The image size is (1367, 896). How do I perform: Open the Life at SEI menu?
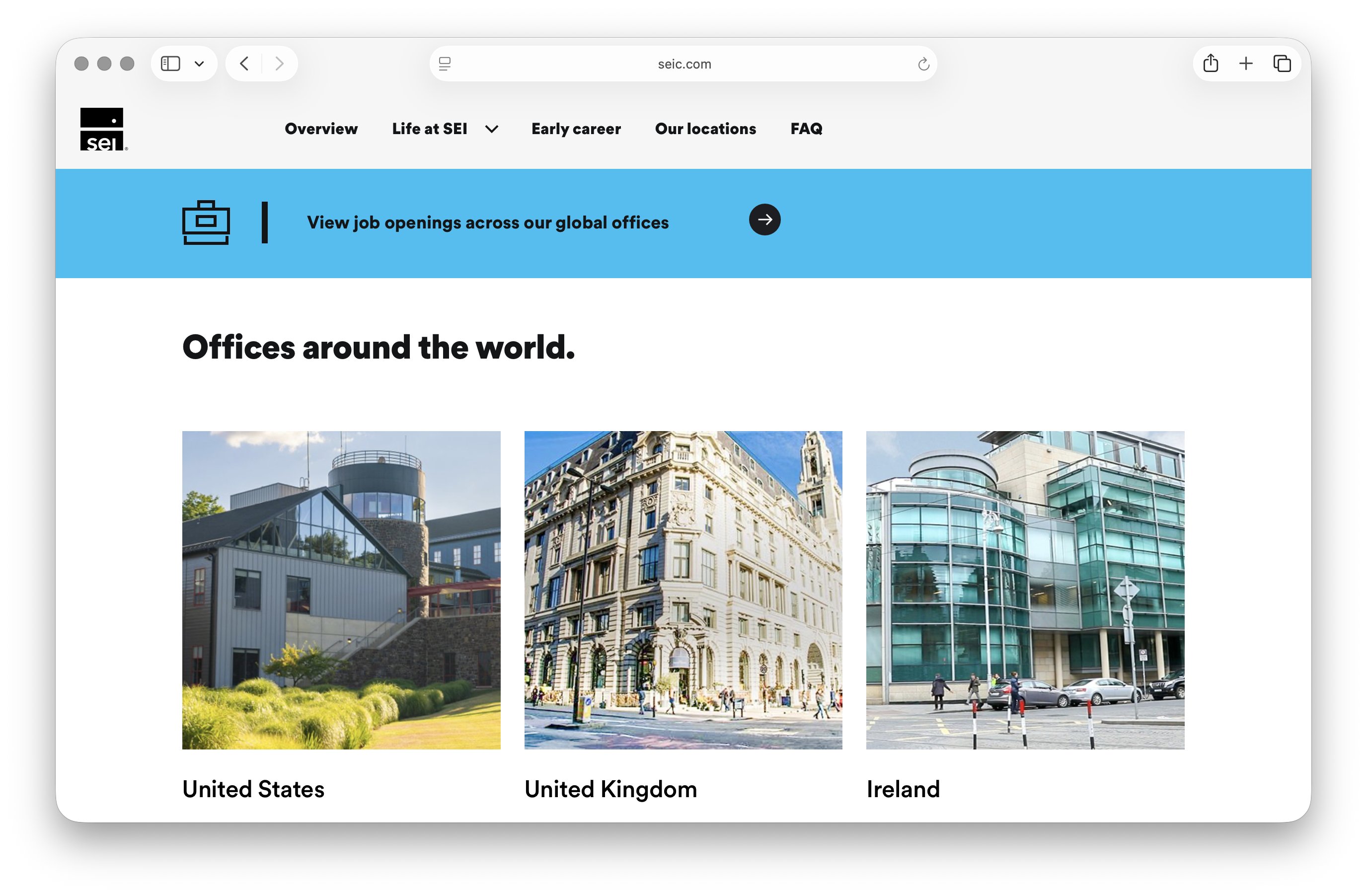tap(430, 129)
